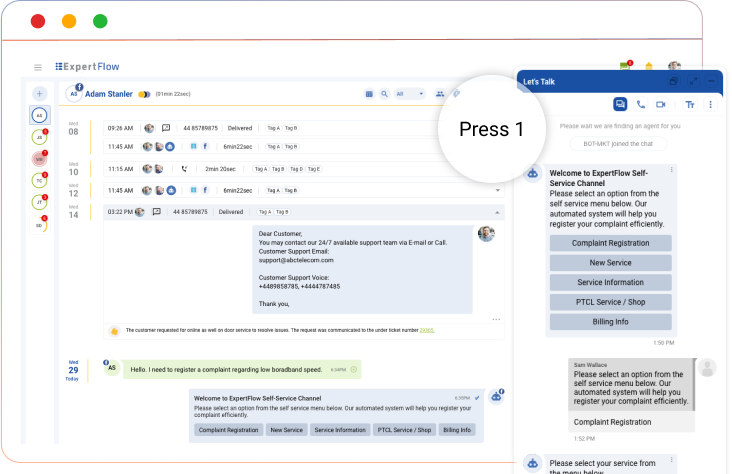Select the JT conversation in sidebar
This screenshot has width=732, height=474.
[x=40, y=202]
